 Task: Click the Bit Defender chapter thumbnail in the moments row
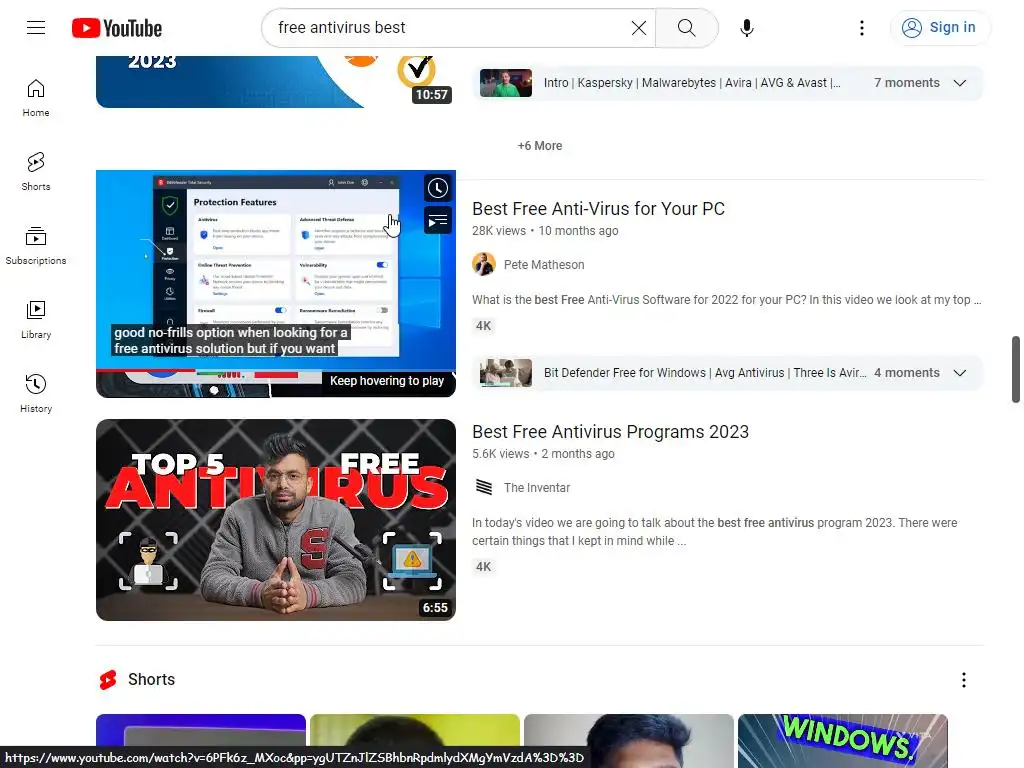[505, 373]
